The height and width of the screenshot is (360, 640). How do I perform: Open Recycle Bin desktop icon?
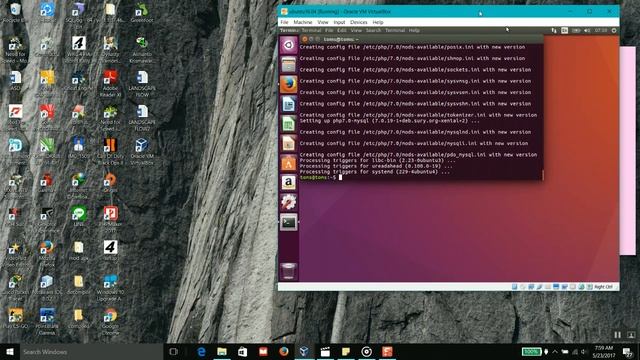pos(15,12)
